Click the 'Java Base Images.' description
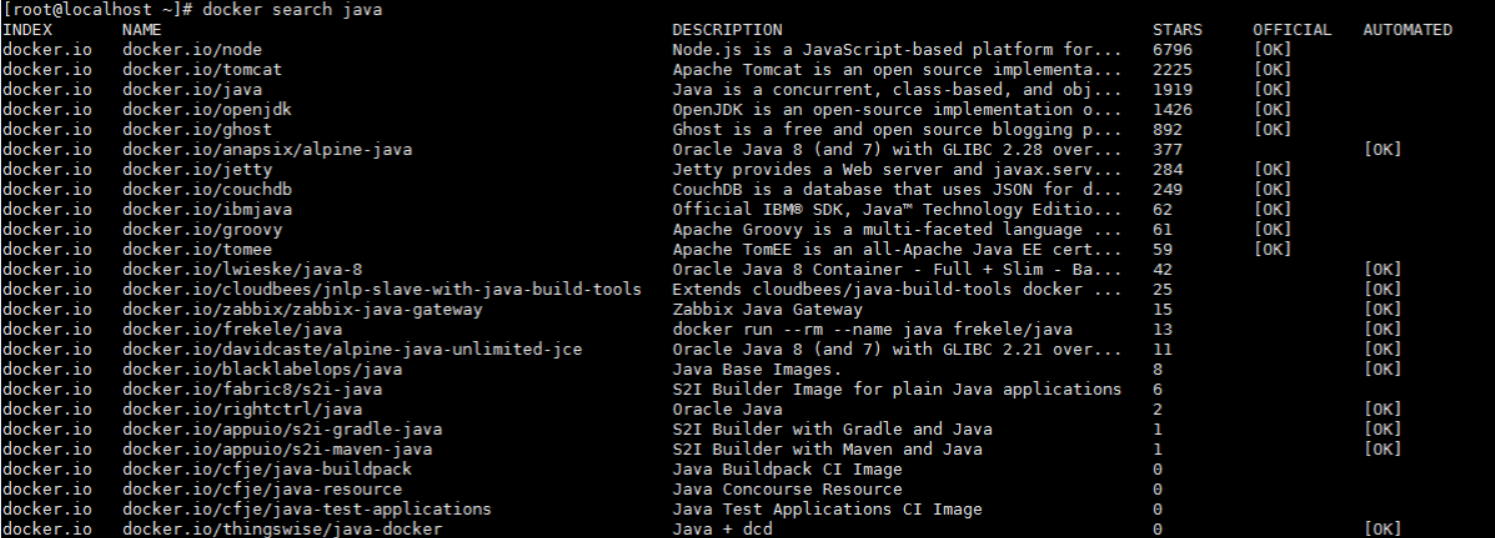 (757, 369)
